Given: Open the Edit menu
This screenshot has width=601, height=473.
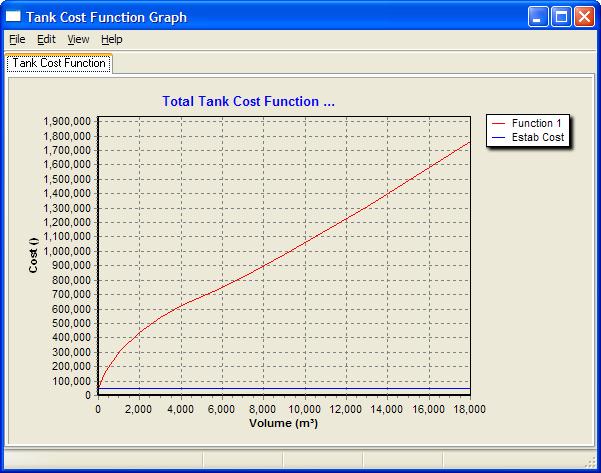Looking at the screenshot, I should coord(46,39).
